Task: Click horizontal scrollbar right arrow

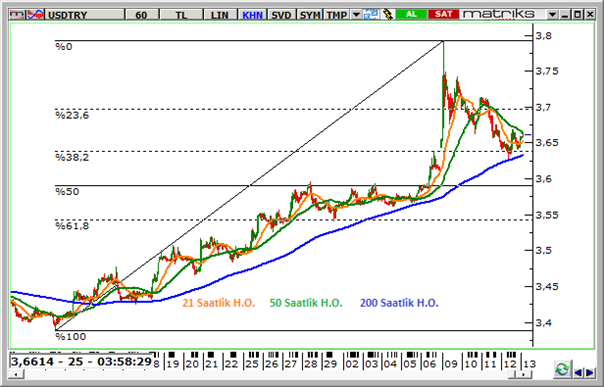Action: (523, 374)
